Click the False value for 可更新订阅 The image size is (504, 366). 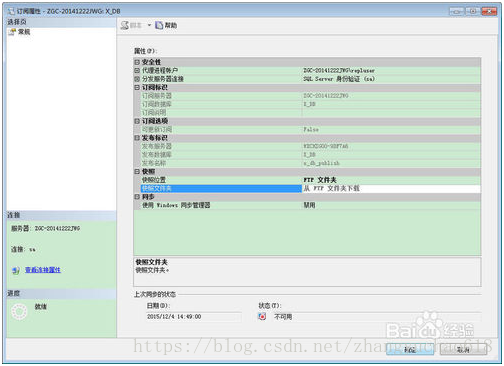[391, 129]
